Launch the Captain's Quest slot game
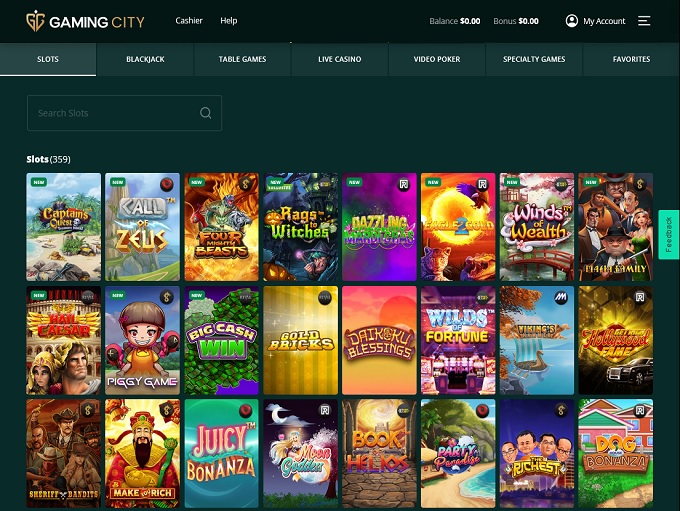The width and height of the screenshot is (680, 511). (64, 227)
